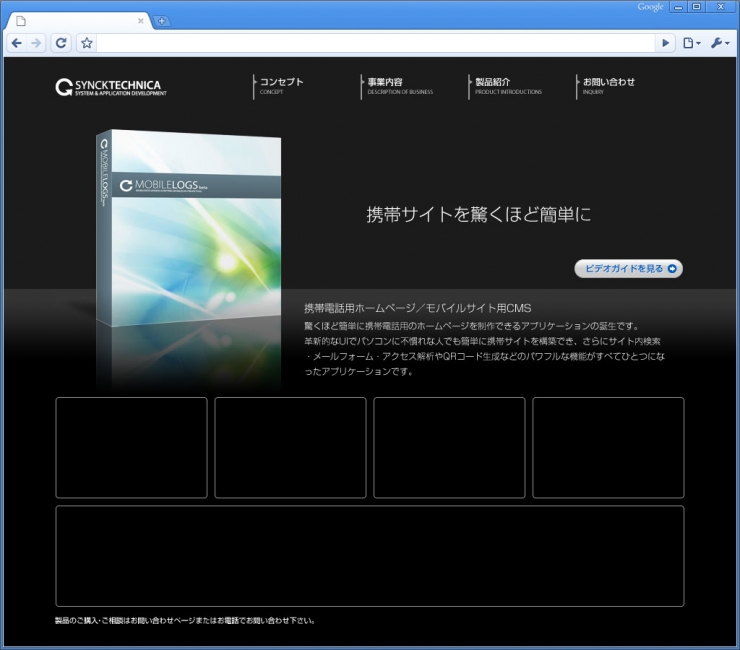The height and width of the screenshot is (650, 740).
Task: Click the first empty panel box
Action: click(131, 447)
